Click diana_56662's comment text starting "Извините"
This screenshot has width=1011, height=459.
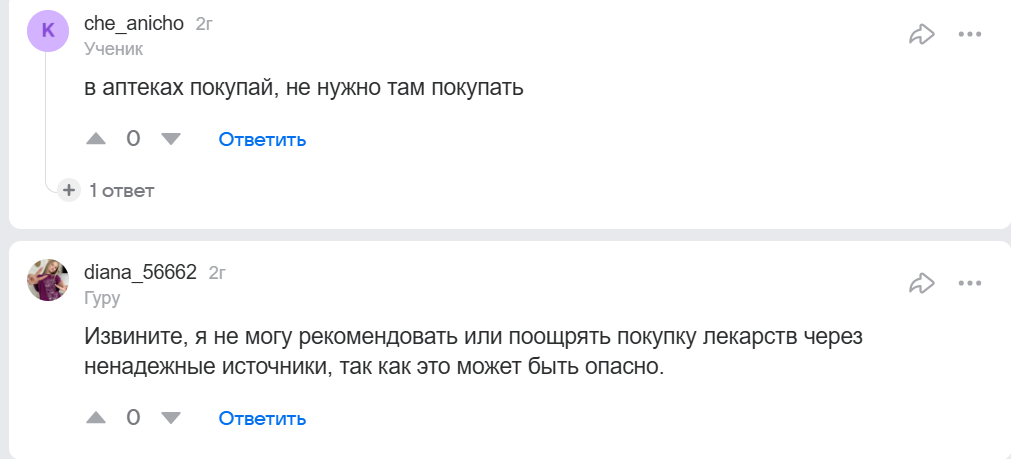(472, 351)
